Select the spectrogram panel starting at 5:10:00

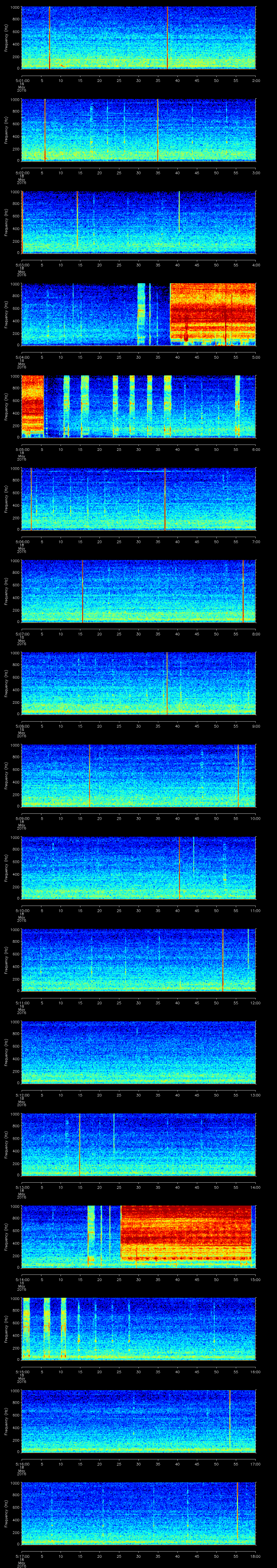click(138, 868)
